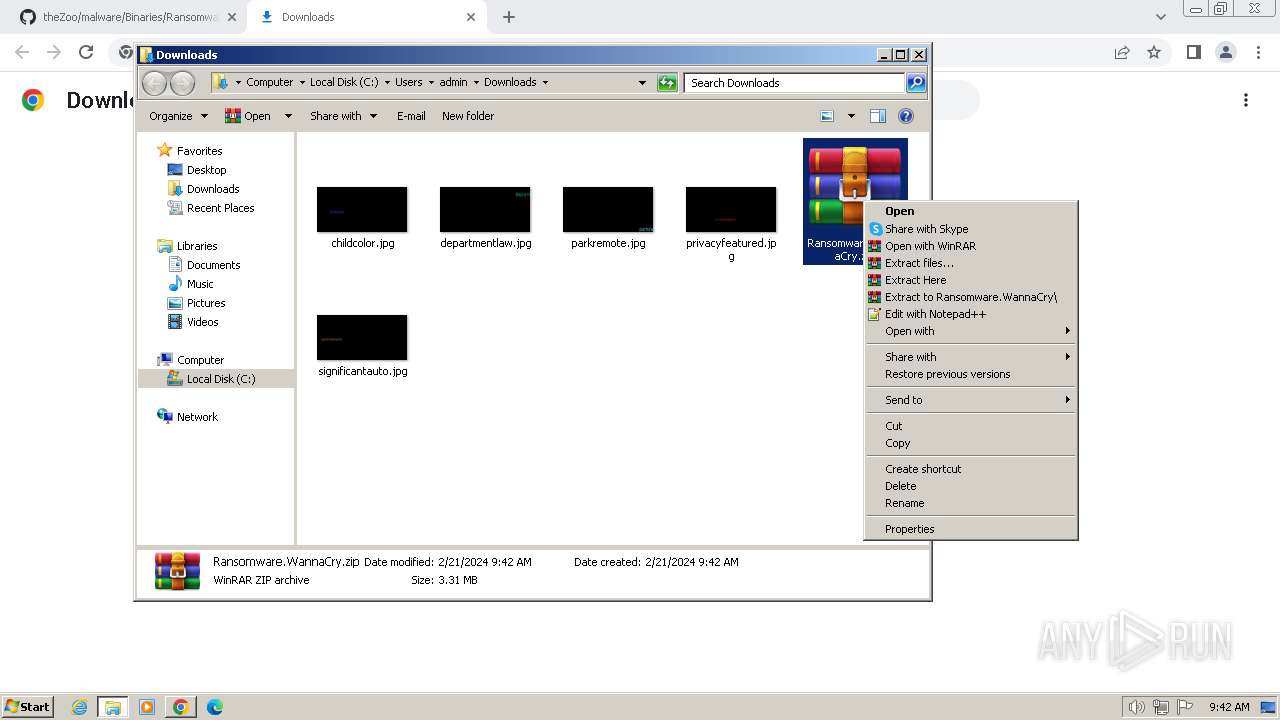Open Explorer help question mark icon
This screenshot has width=1280, height=720.
[x=905, y=116]
